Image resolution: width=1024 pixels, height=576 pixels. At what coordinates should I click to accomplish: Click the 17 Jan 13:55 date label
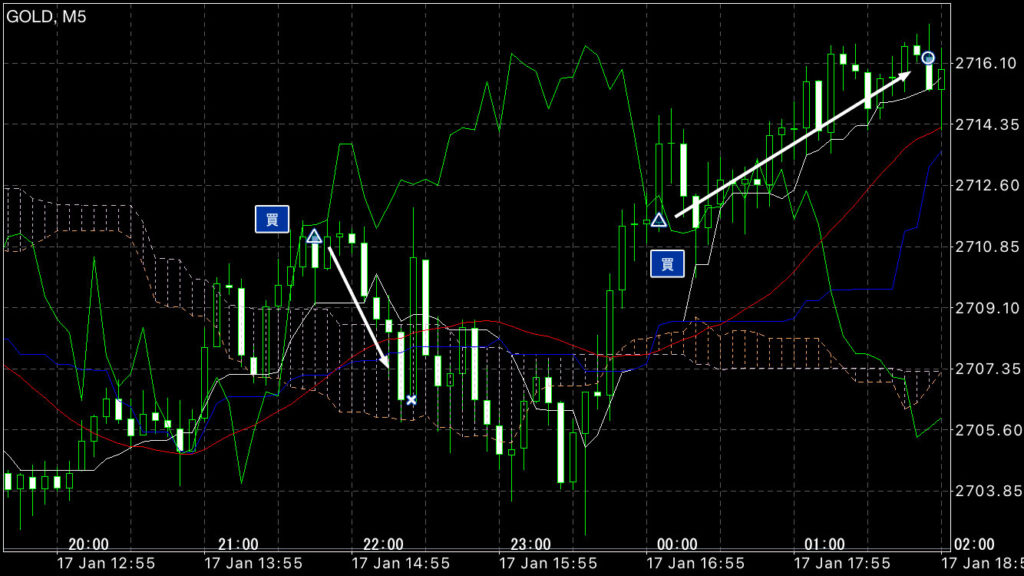click(253, 563)
